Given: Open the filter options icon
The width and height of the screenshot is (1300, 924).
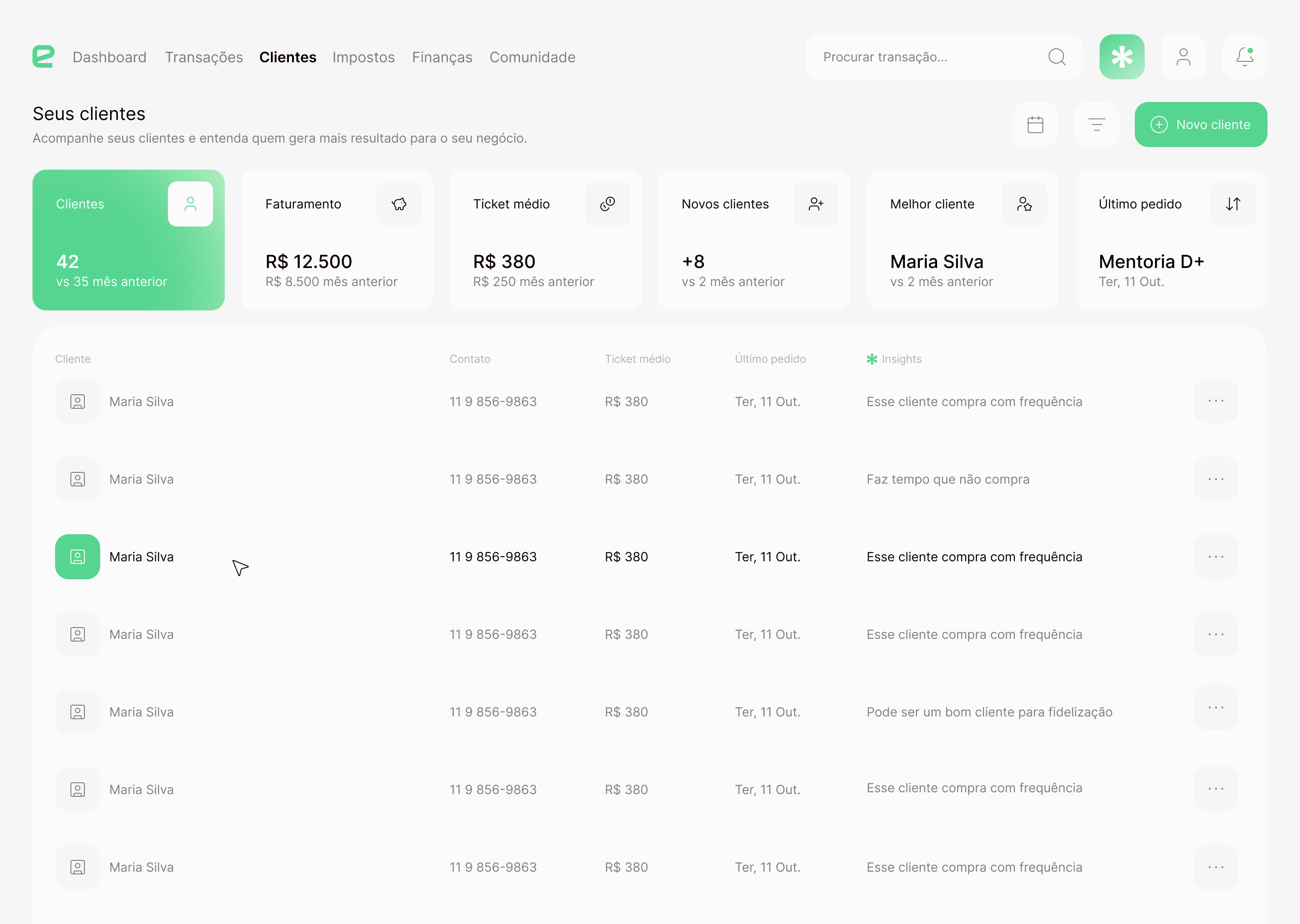Looking at the screenshot, I should click(1097, 125).
